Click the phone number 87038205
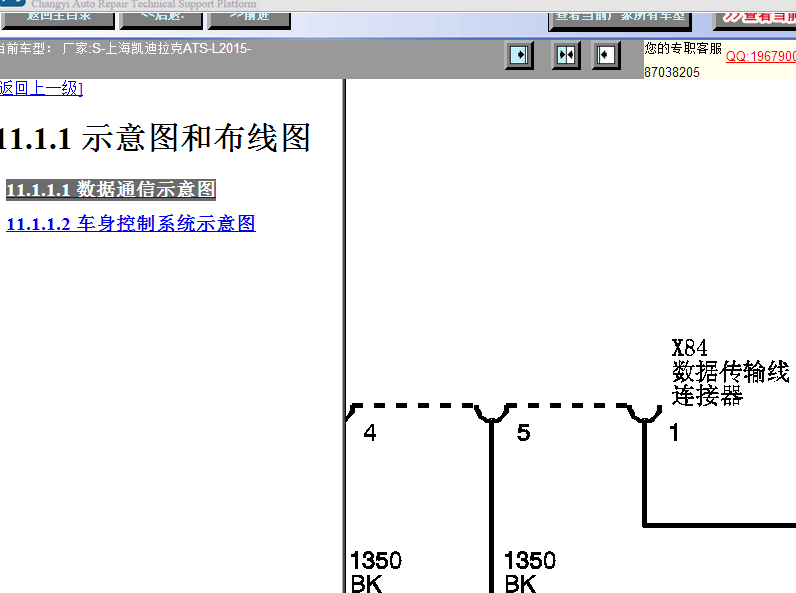This screenshot has height=593, width=796. (672, 72)
